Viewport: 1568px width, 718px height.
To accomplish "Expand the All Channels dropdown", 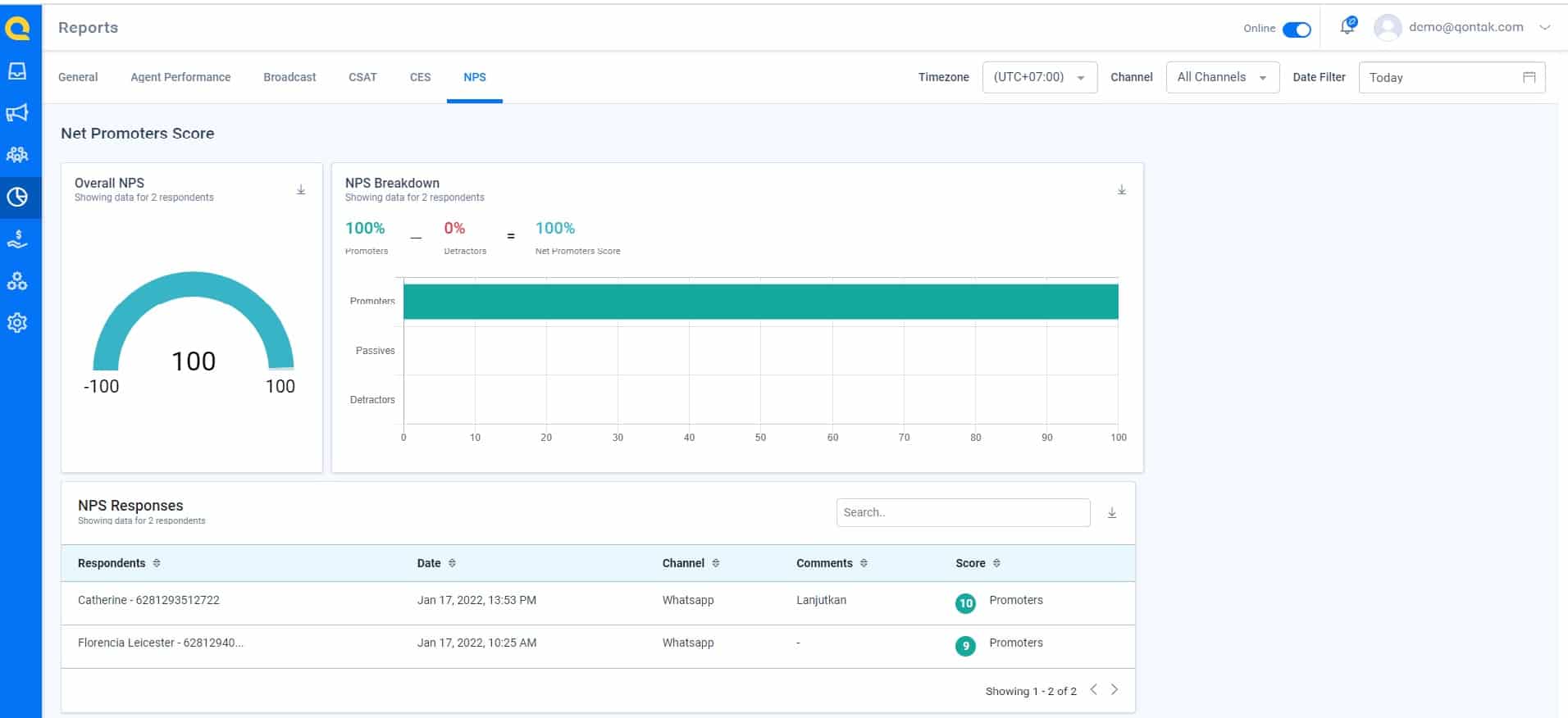I will (1222, 78).
